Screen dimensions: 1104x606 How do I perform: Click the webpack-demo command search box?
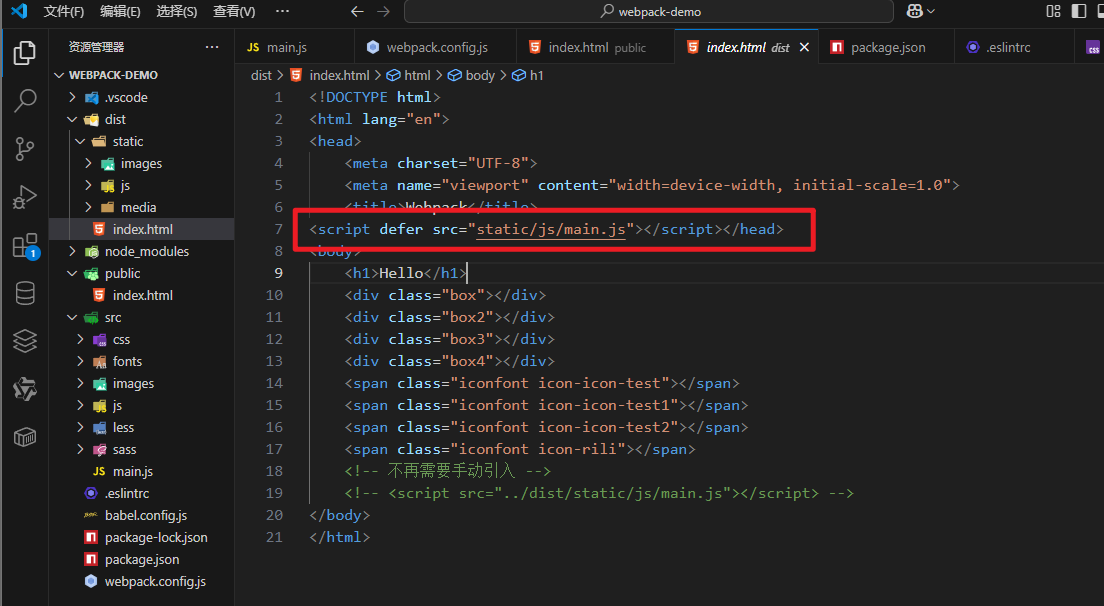[648, 11]
